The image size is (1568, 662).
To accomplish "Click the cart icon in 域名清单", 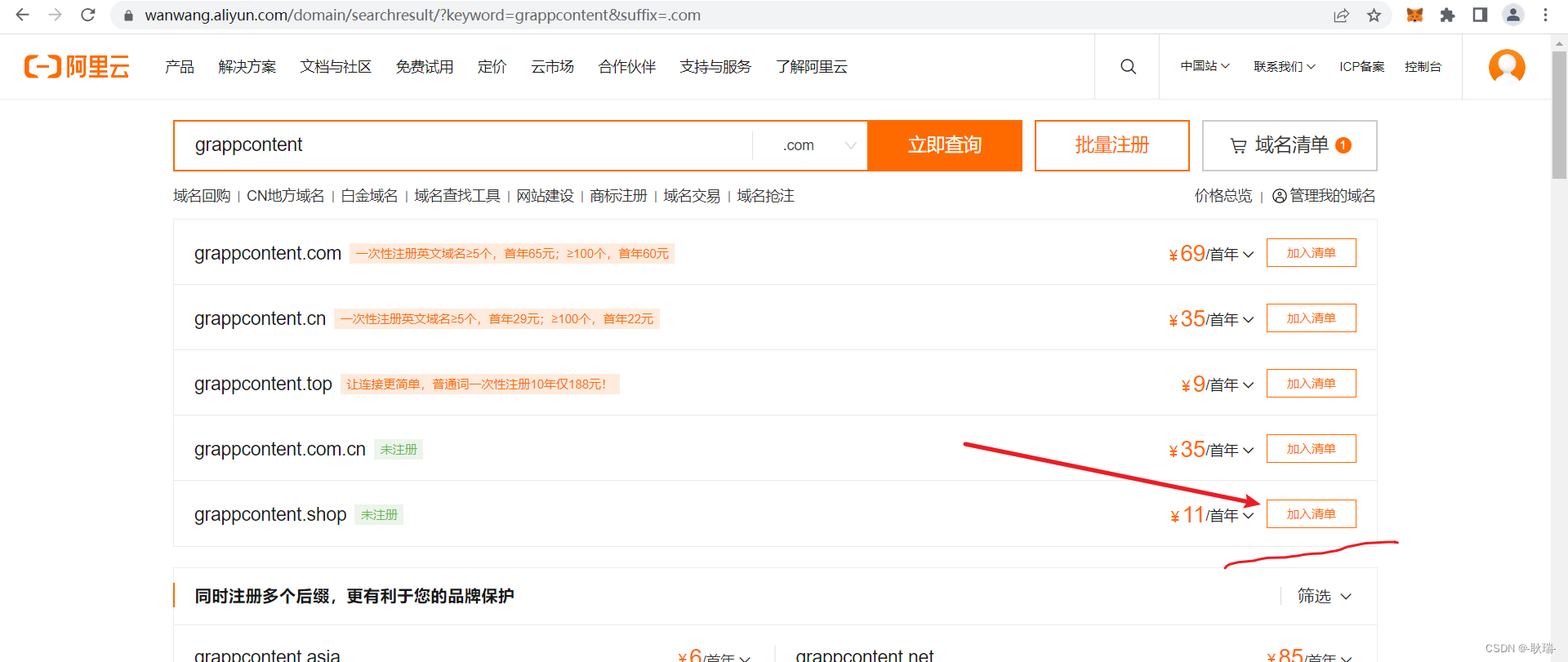I will tap(1238, 146).
